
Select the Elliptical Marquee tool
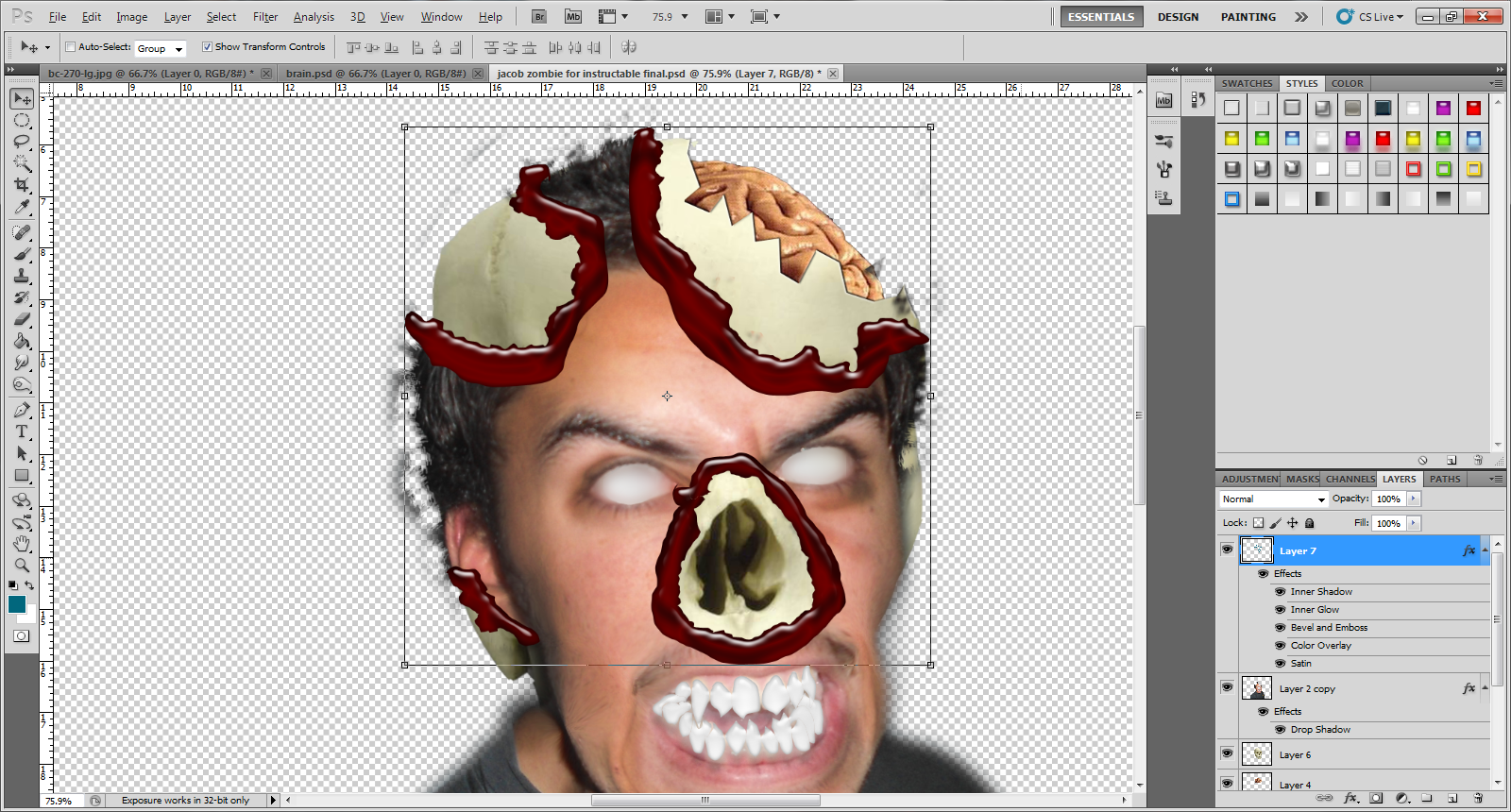coord(22,121)
